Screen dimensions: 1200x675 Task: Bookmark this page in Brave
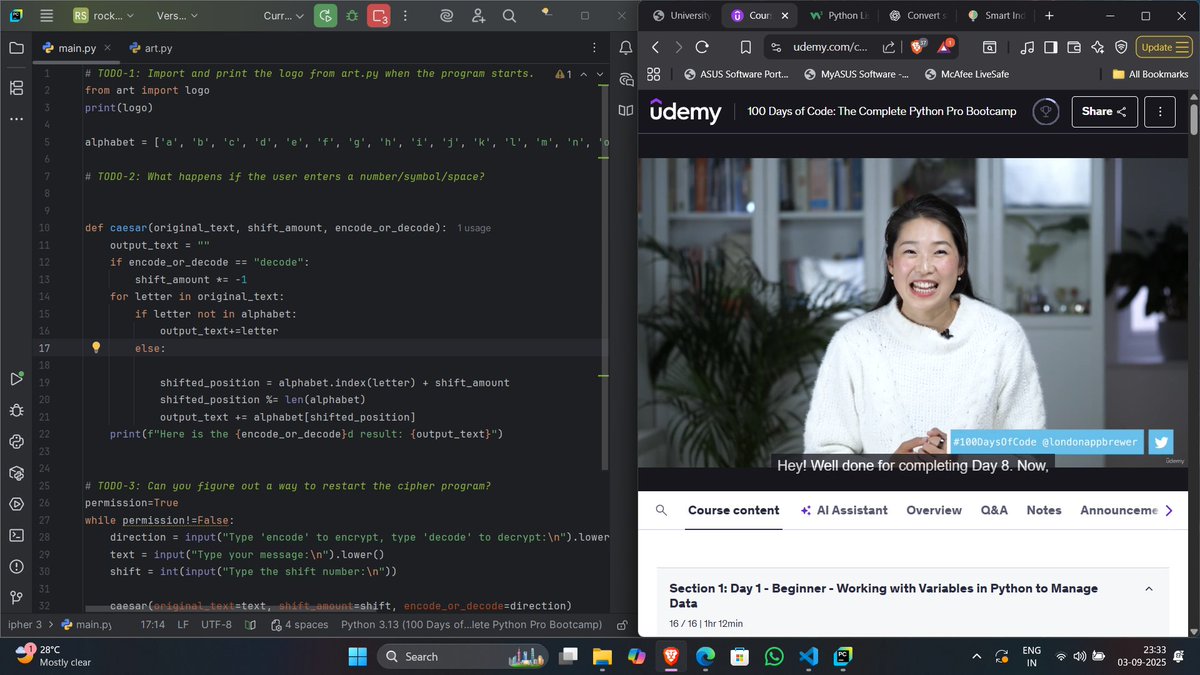(746, 47)
